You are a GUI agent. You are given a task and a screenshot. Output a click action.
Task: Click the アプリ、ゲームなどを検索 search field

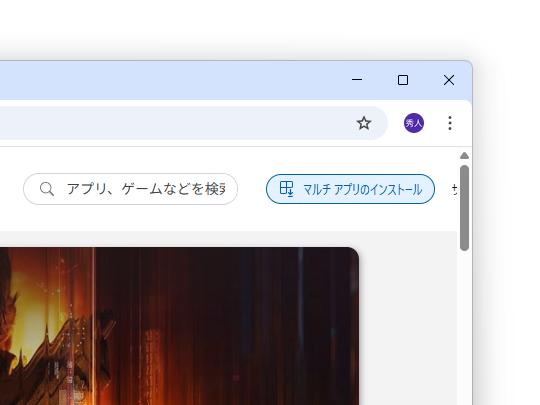pos(131,189)
